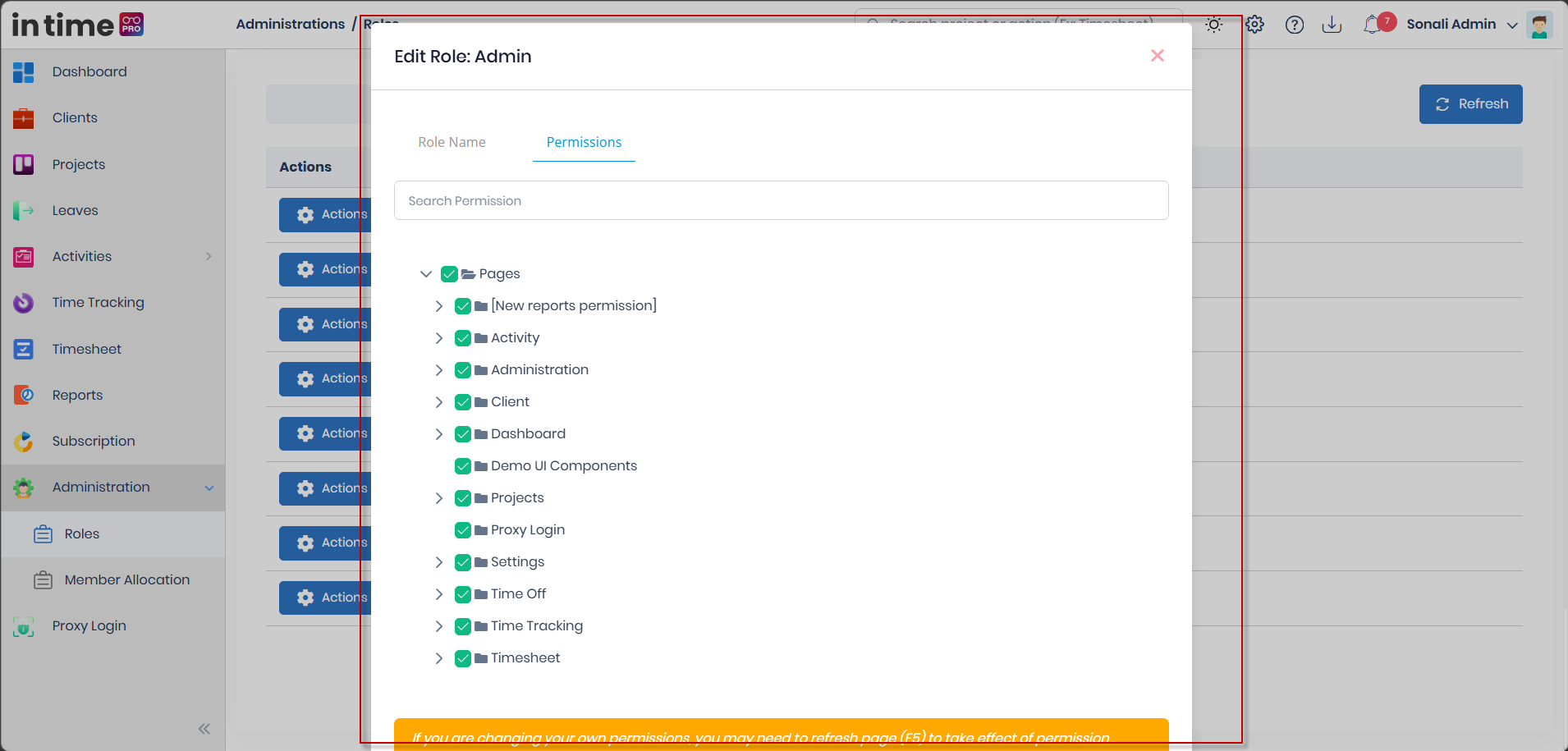Expand the Timesheet permission node
Viewport: 1568px width, 751px height.
point(439,658)
